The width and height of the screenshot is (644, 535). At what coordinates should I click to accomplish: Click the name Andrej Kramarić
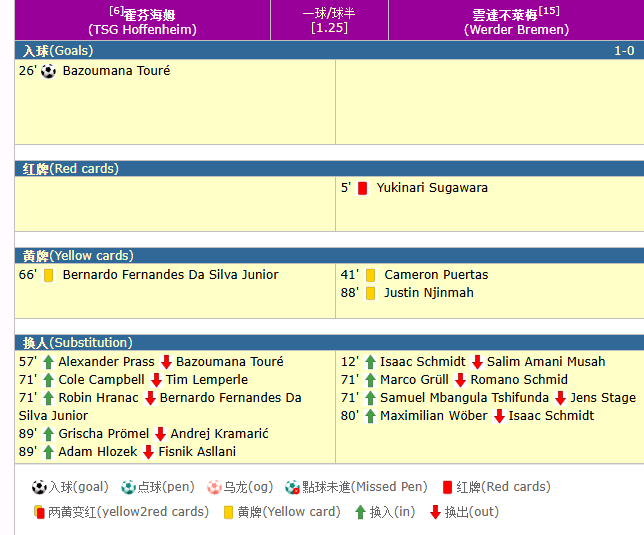(219, 434)
